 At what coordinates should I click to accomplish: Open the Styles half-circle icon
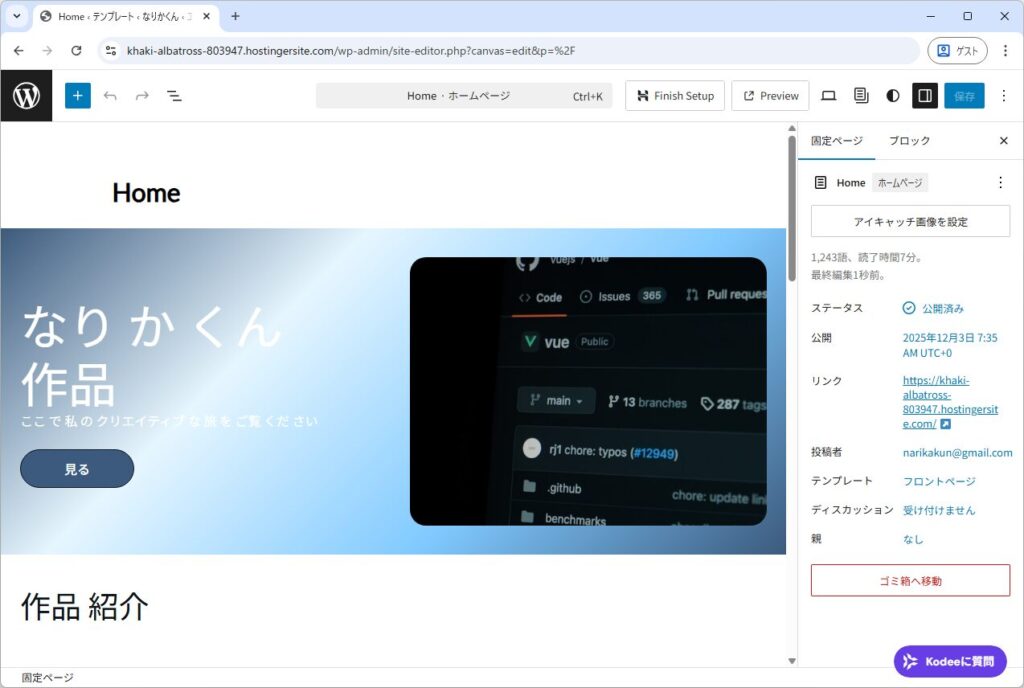892,96
